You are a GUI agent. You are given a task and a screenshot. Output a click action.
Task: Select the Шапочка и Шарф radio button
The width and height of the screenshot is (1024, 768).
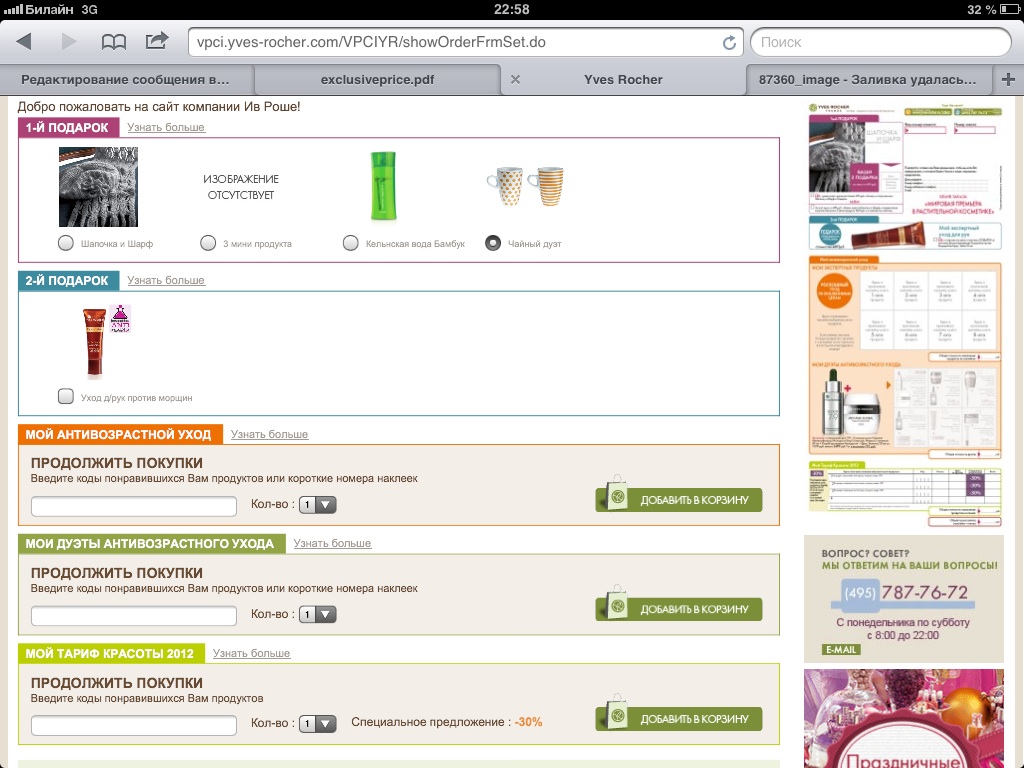pyautogui.click(x=66, y=243)
